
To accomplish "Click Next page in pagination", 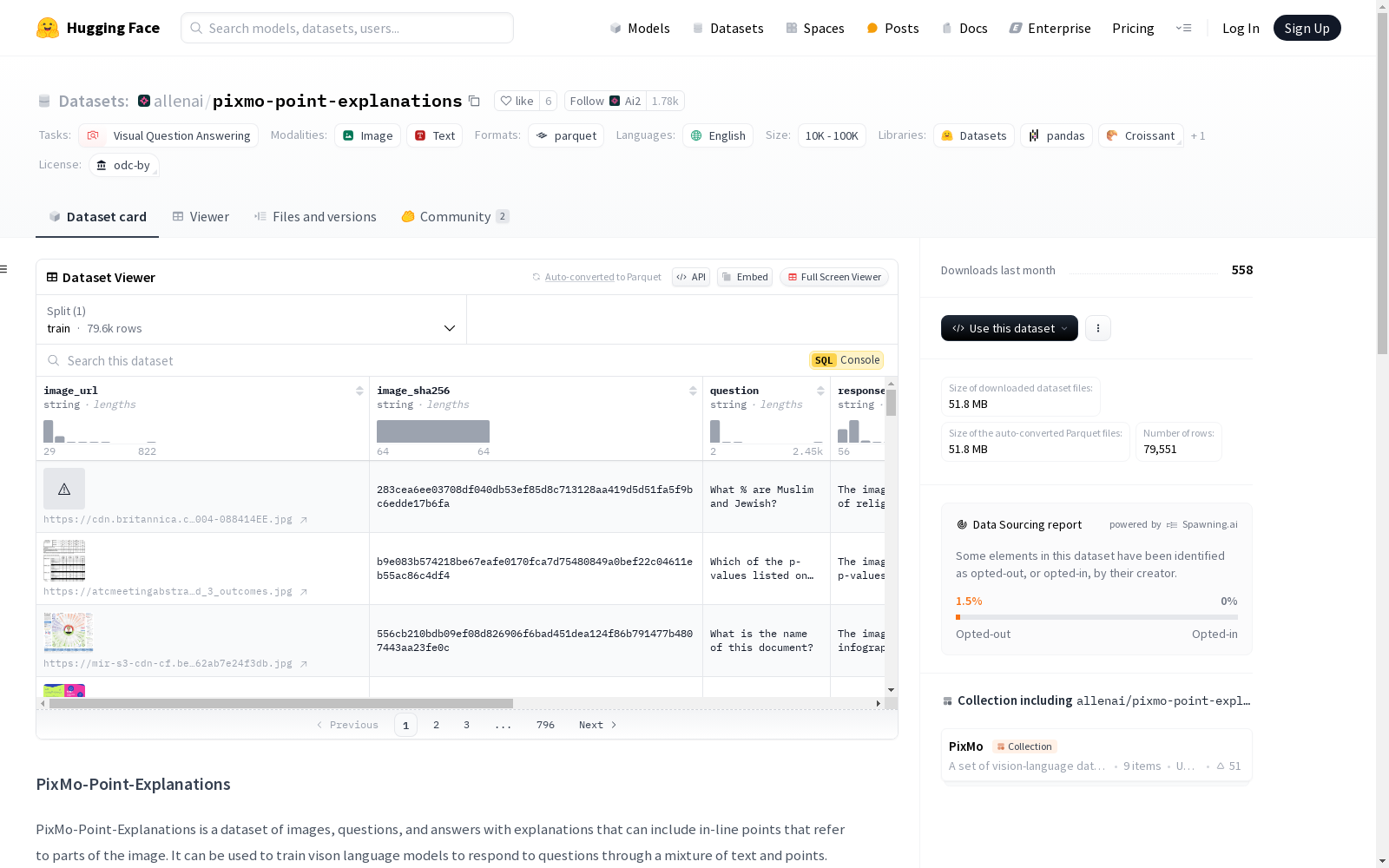I will point(597,725).
